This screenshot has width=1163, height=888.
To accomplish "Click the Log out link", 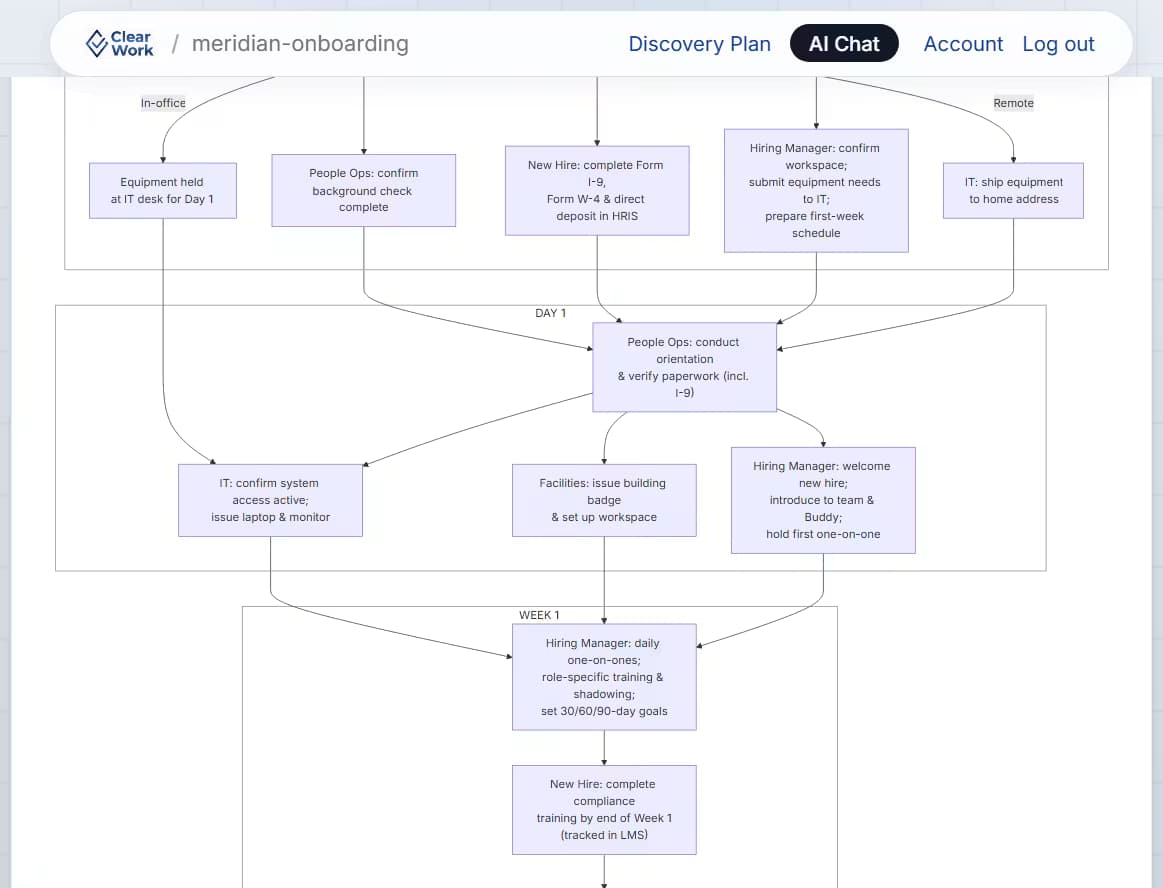I will [1058, 44].
